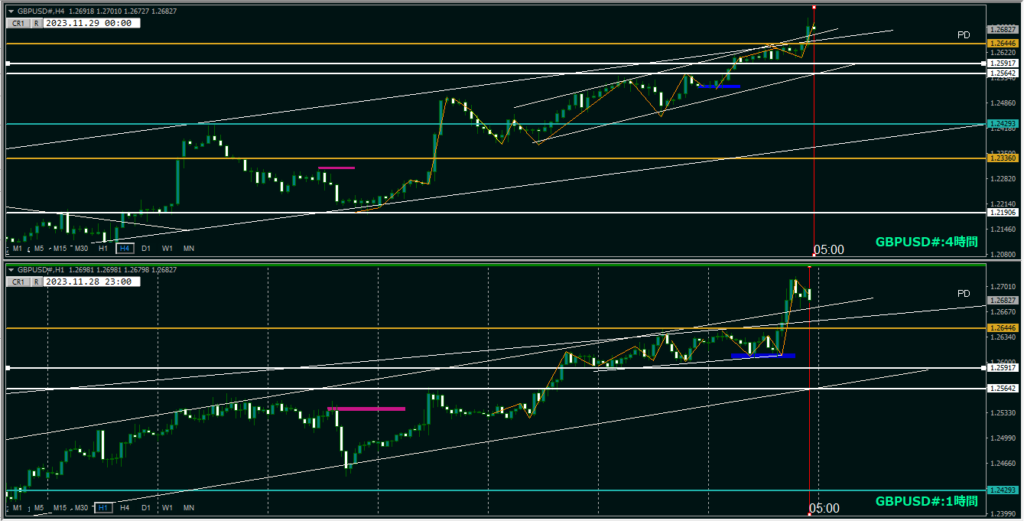Click the 1.25917 price label on upper chart
Viewport: 1024px width, 521px height.
point(1002,63)
